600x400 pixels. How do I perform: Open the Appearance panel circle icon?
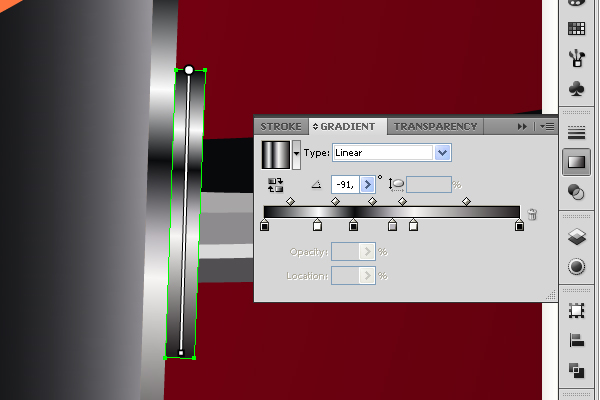(x=576, y=266)
